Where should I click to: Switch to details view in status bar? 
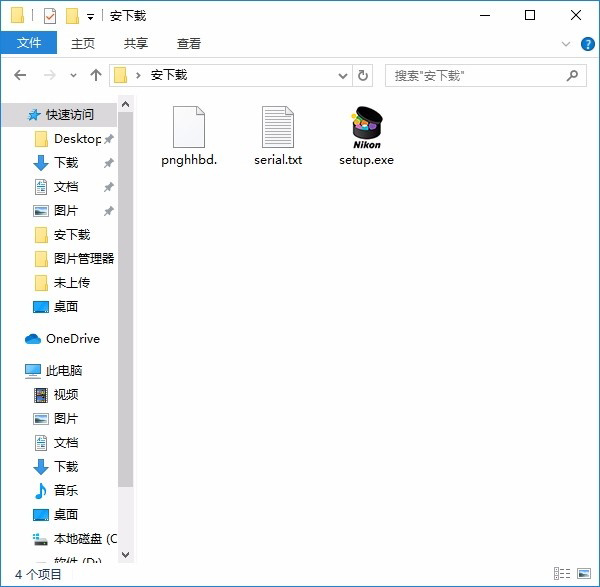(562, 574)
